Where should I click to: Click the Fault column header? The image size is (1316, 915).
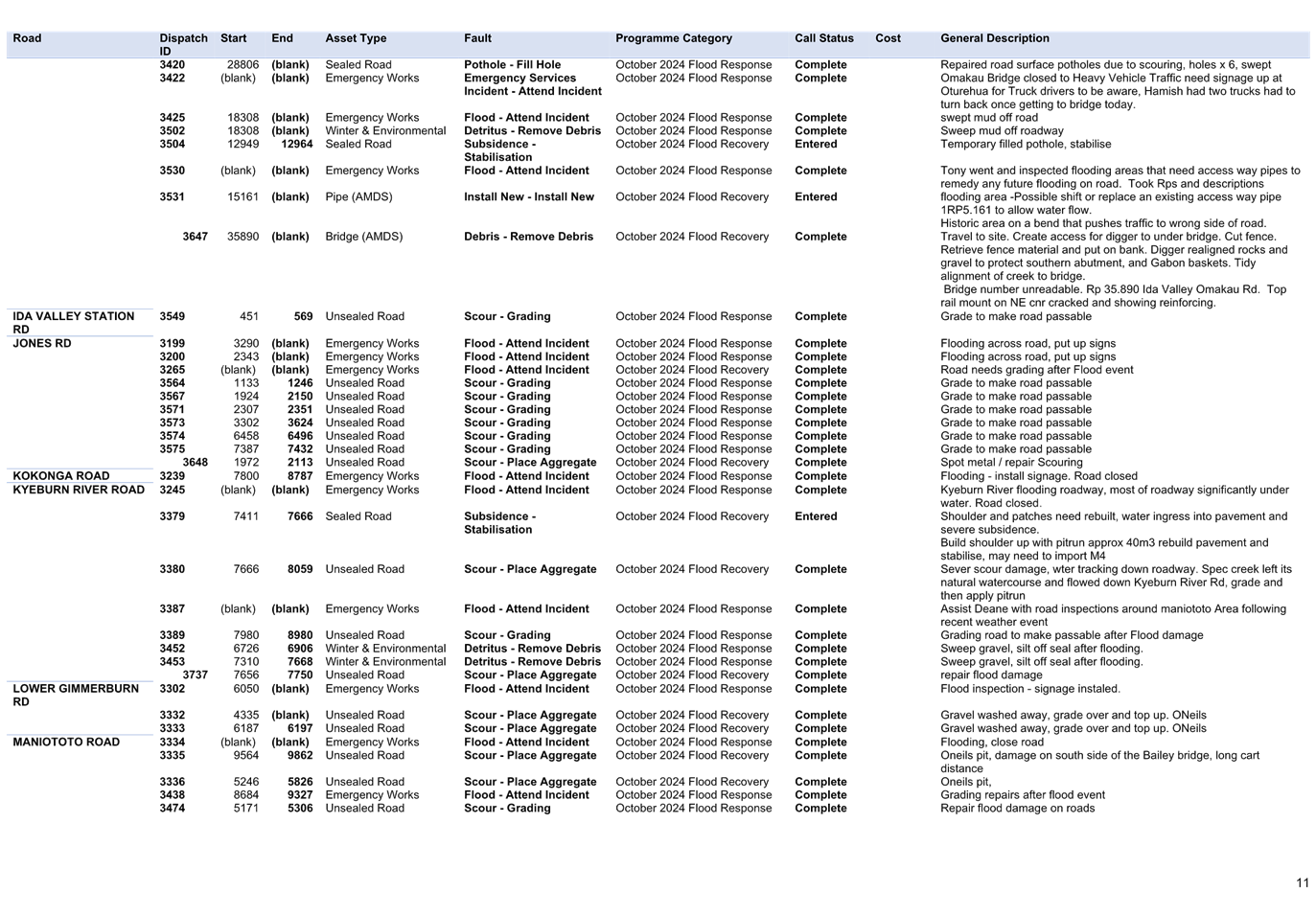(x=477, y=37)
